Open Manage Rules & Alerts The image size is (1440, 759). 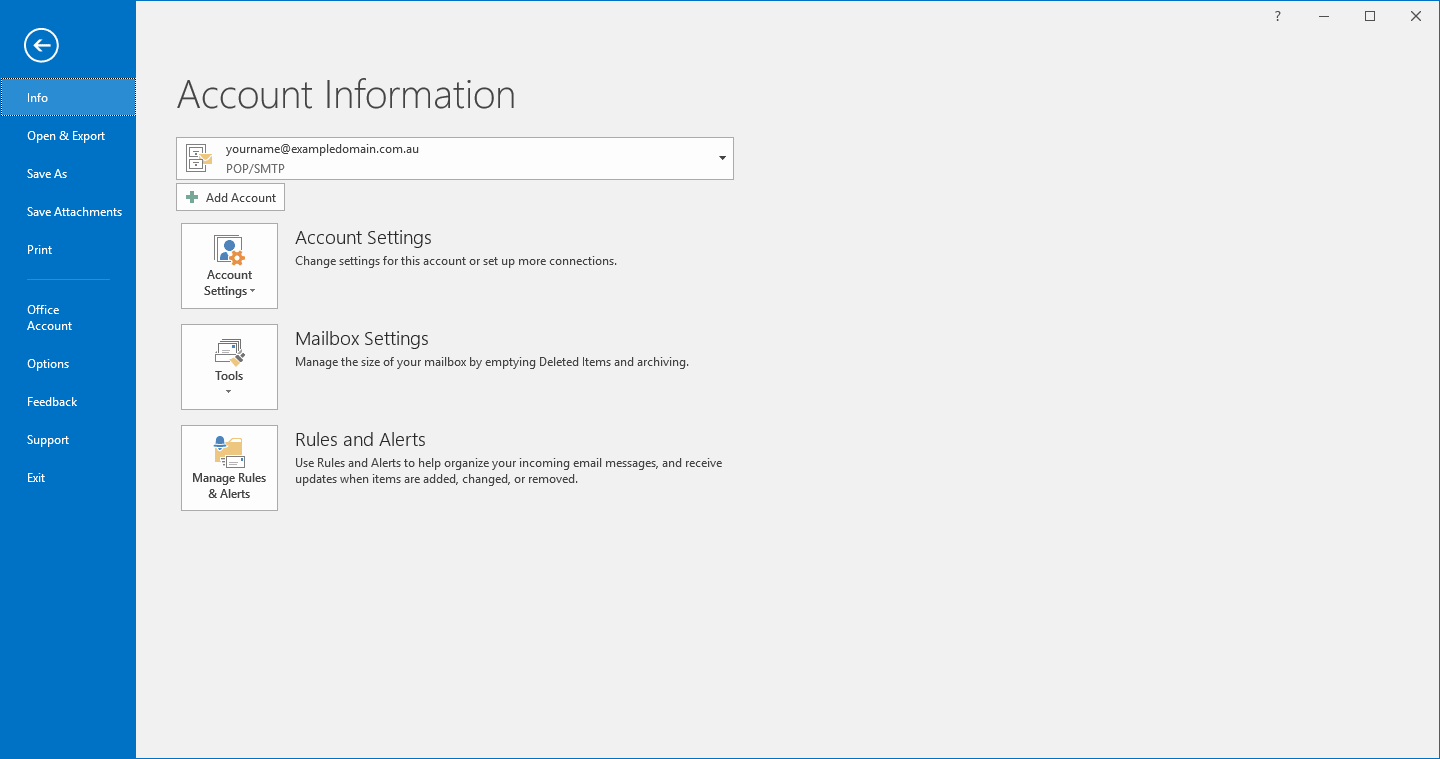229,467
